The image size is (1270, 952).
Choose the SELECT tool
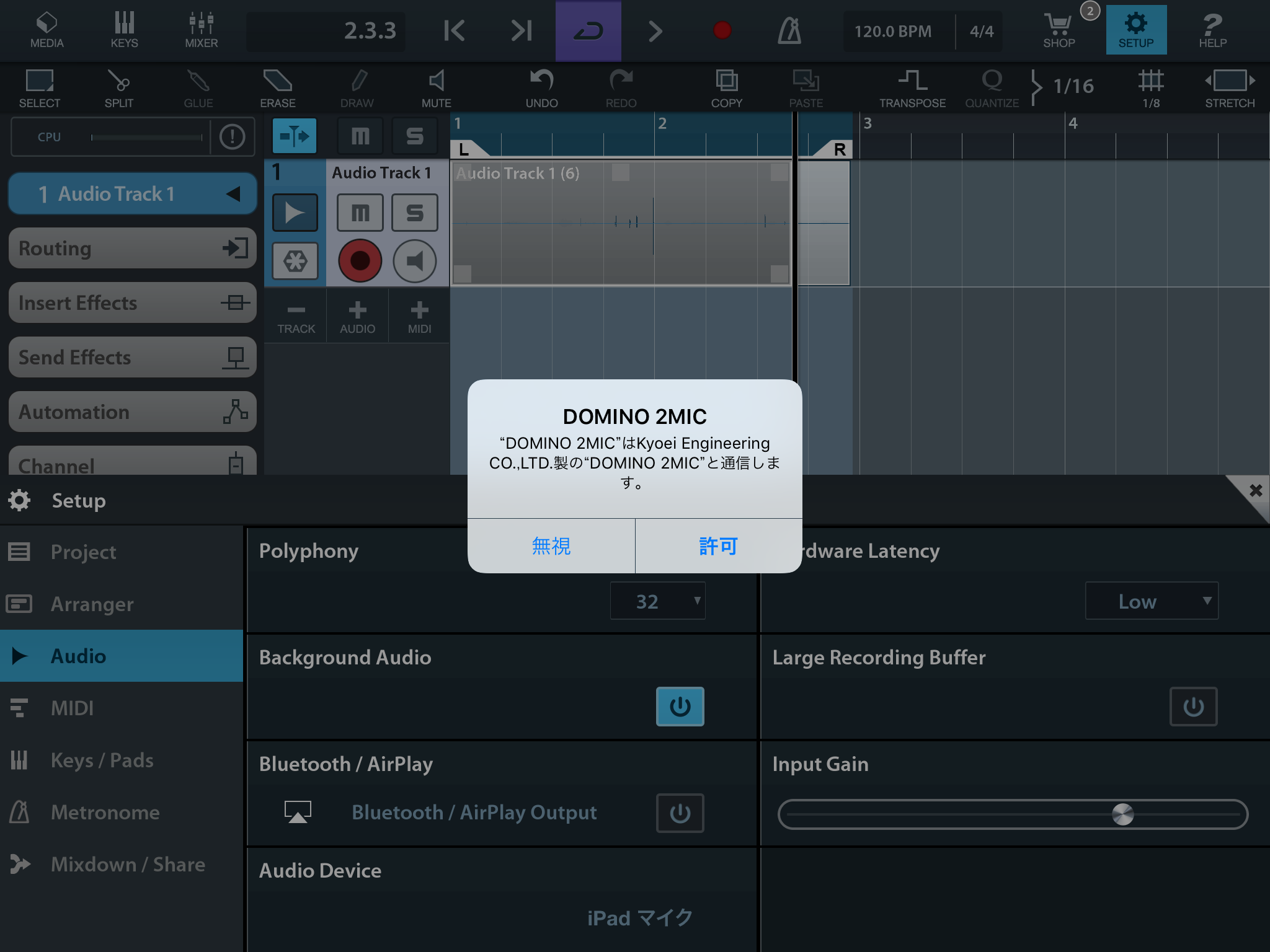(x=40, y=88)
